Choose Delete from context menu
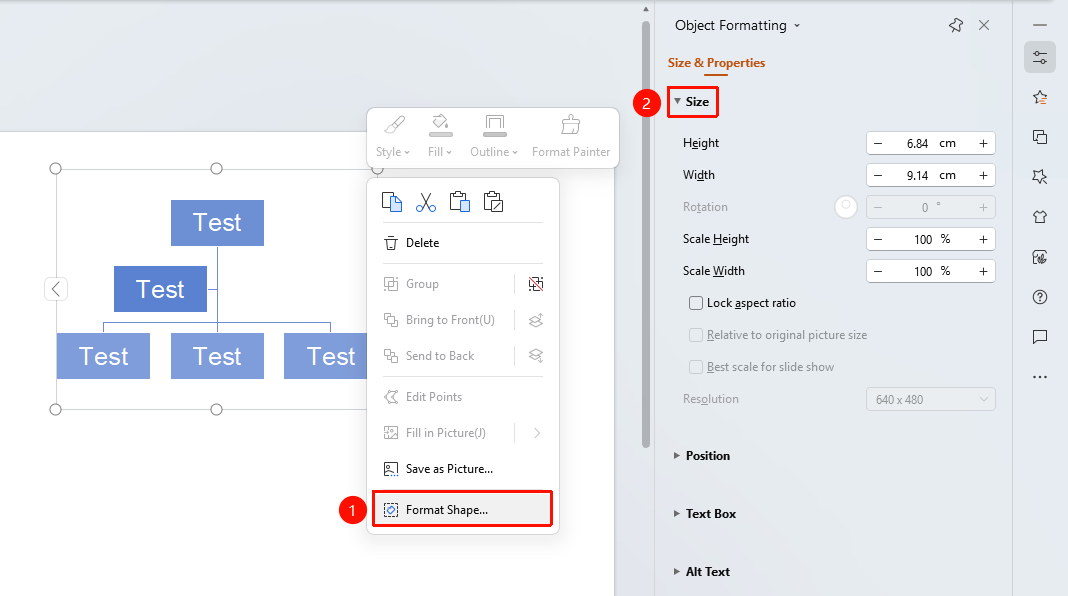This screenshot has width=1068, height=596. [462, 243]
